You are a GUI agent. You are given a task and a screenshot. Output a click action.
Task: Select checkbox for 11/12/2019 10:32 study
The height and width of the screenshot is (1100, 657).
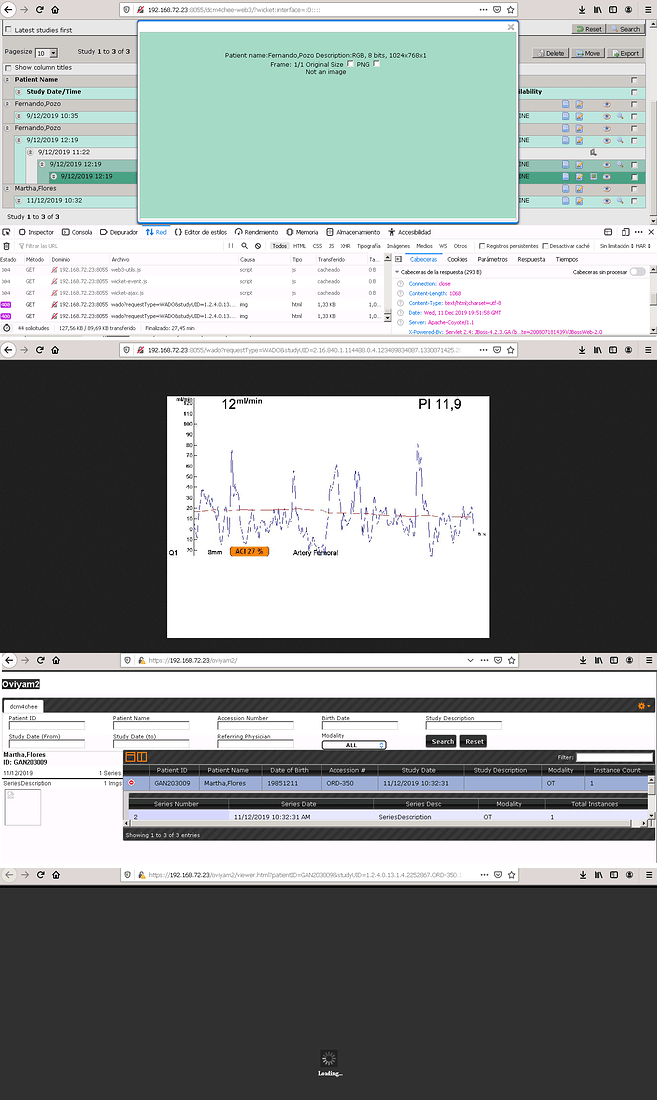(635, 201)
